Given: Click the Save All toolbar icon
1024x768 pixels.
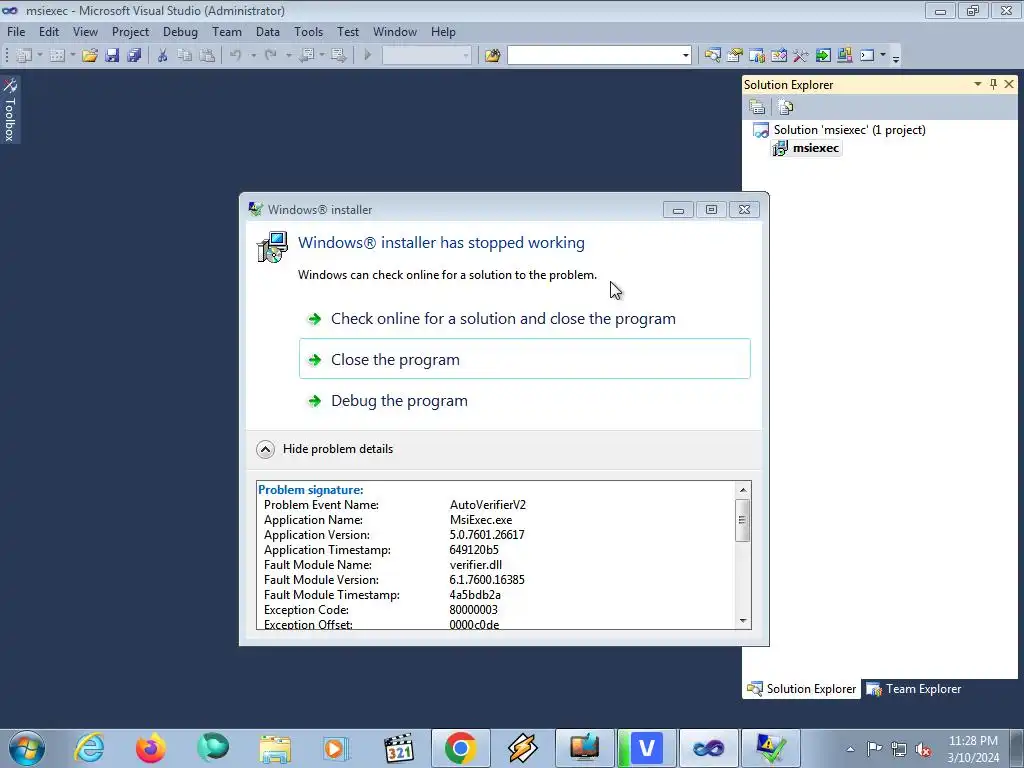Looking at the screenshot, I should pyautogui.click(x=134, y=56).
